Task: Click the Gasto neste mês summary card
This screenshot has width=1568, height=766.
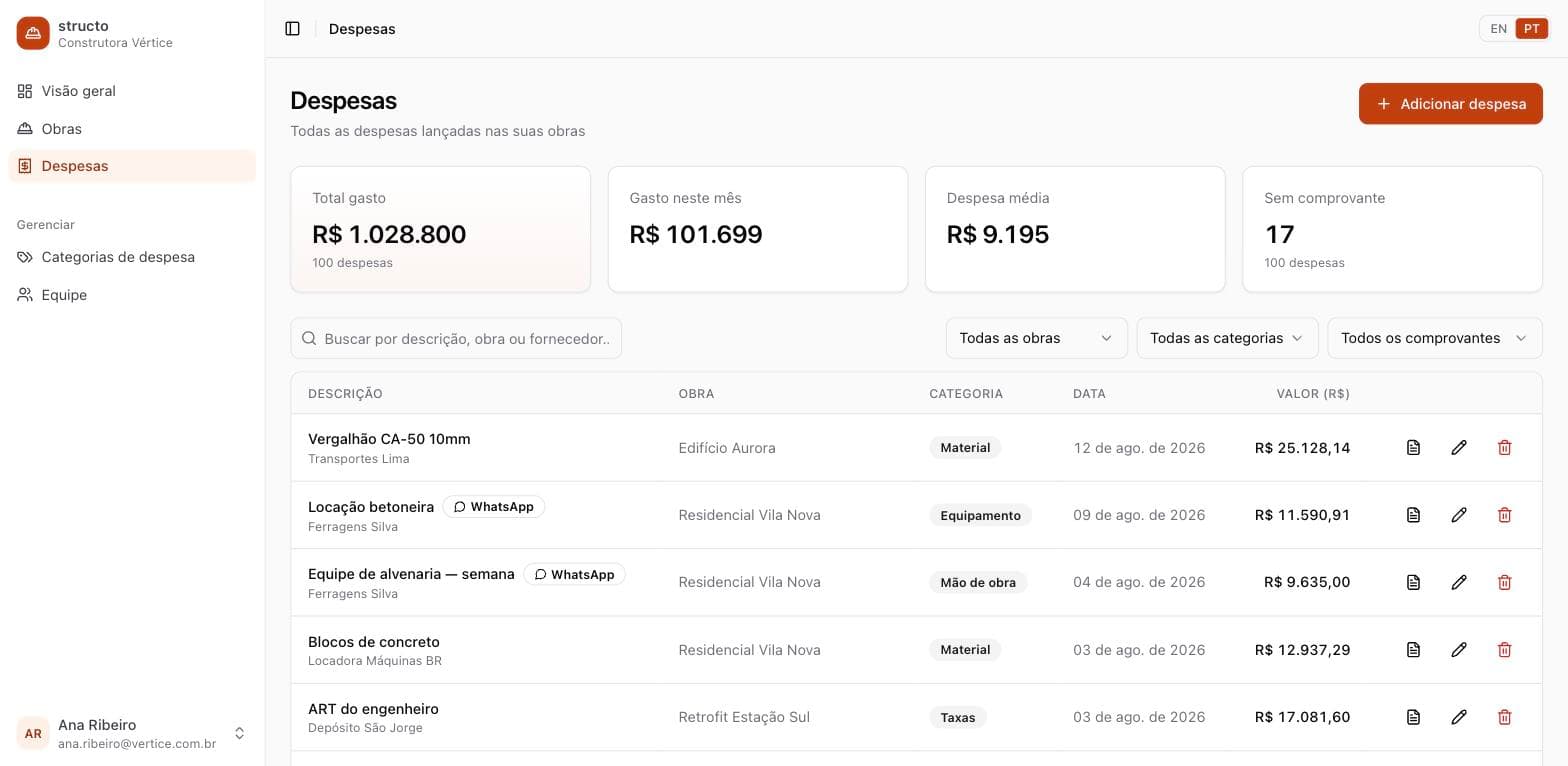Action: (758, 229)
